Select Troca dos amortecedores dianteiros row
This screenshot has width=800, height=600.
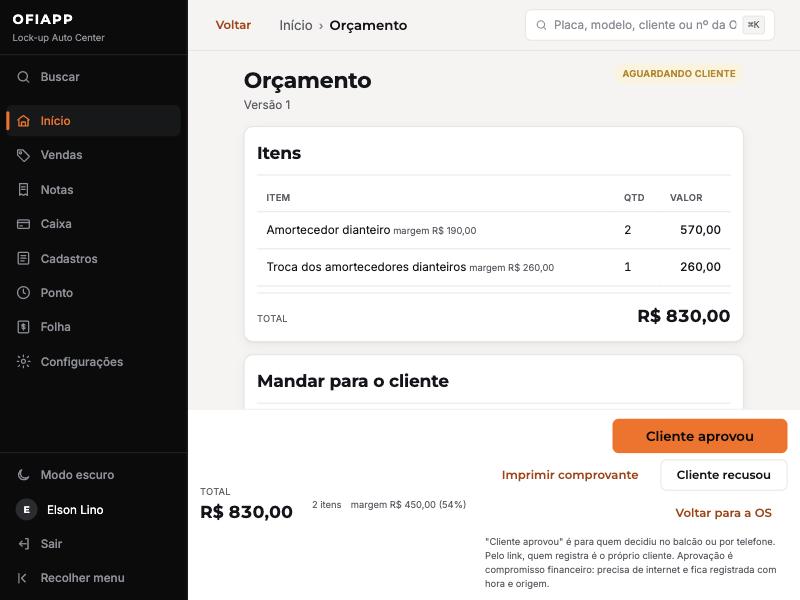[x=493, y=267]
